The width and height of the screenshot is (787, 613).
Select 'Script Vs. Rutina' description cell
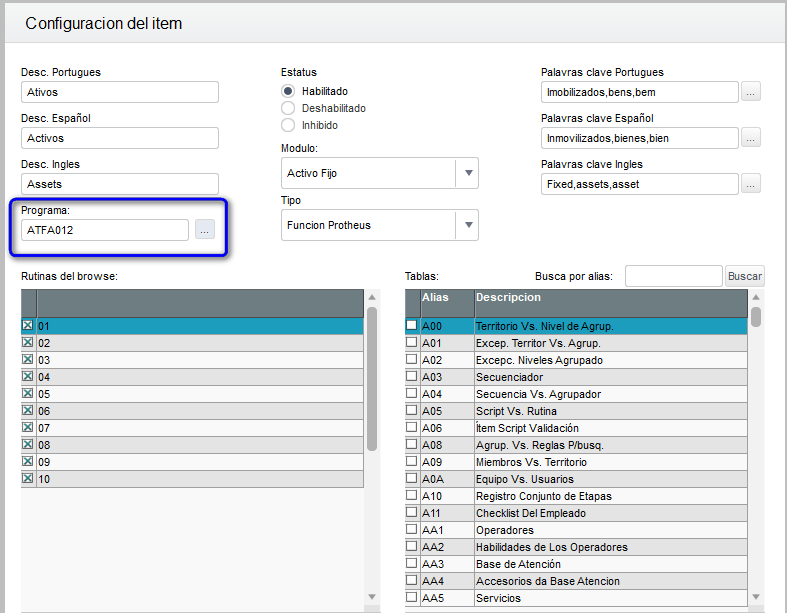point(611,411)
